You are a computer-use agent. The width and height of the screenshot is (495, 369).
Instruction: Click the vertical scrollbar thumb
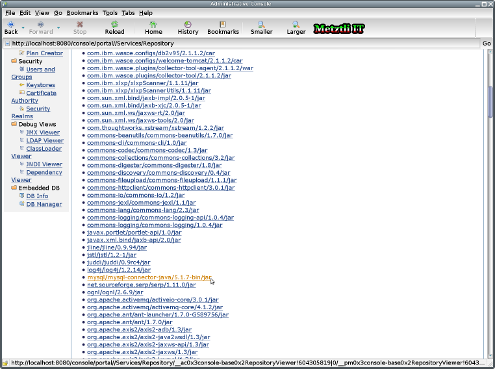(490, 102)
